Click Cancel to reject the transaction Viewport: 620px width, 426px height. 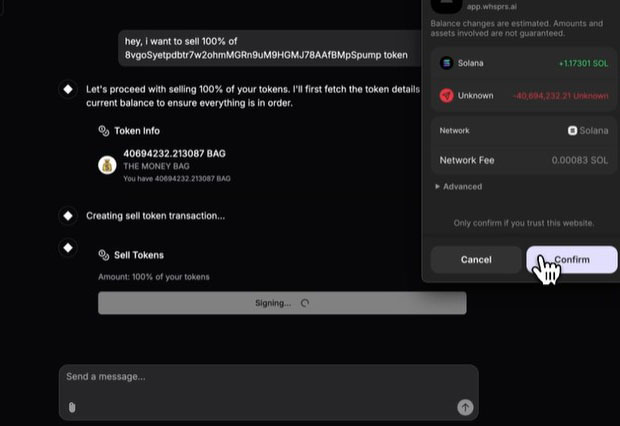476,260
